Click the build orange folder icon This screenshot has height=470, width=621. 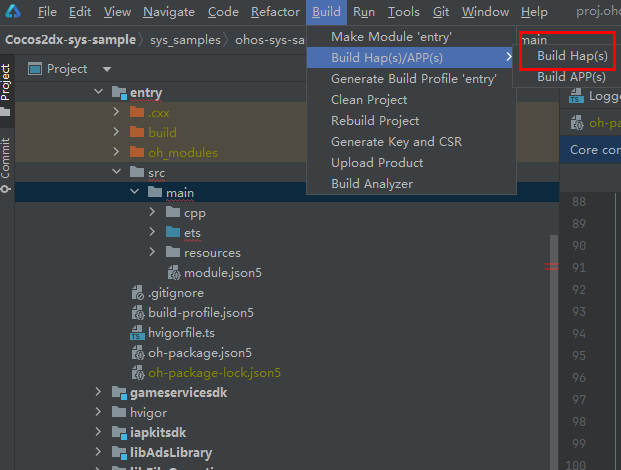(x=137, y=132)
